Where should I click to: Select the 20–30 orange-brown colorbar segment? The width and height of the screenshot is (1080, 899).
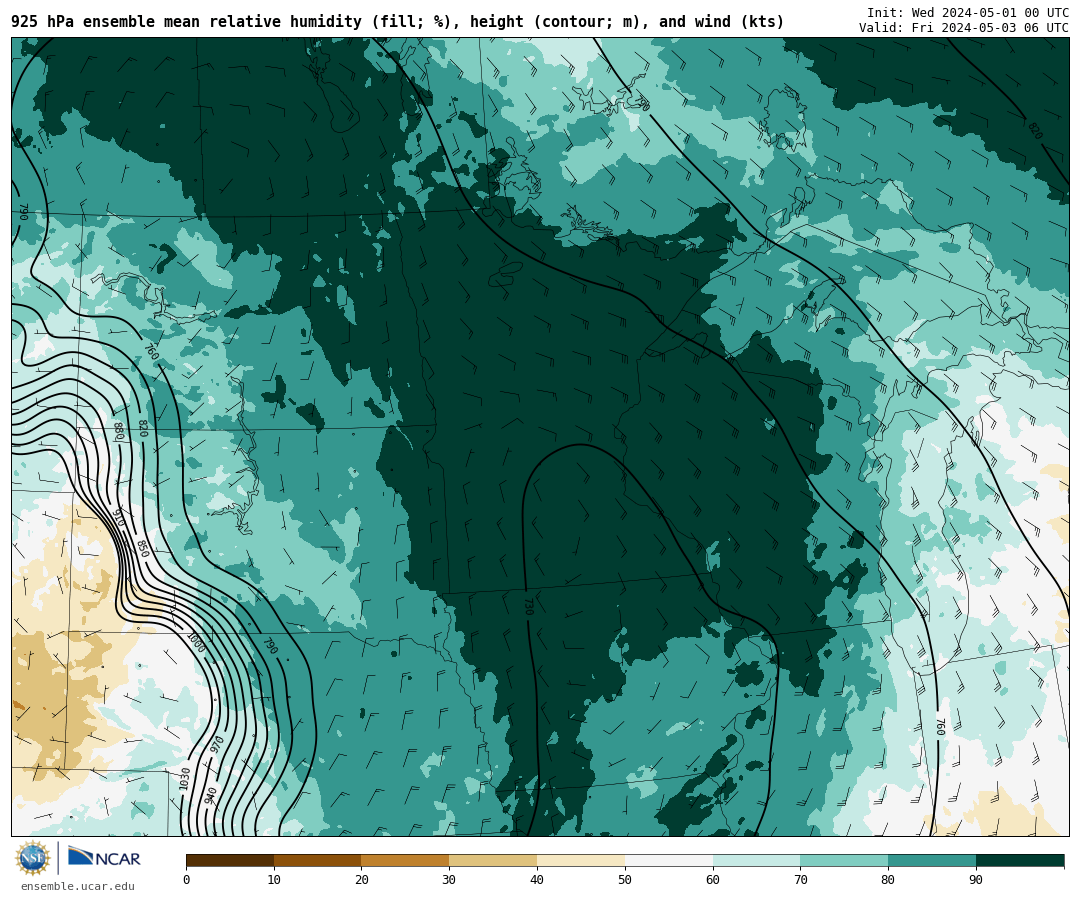[x=405, y=860]
